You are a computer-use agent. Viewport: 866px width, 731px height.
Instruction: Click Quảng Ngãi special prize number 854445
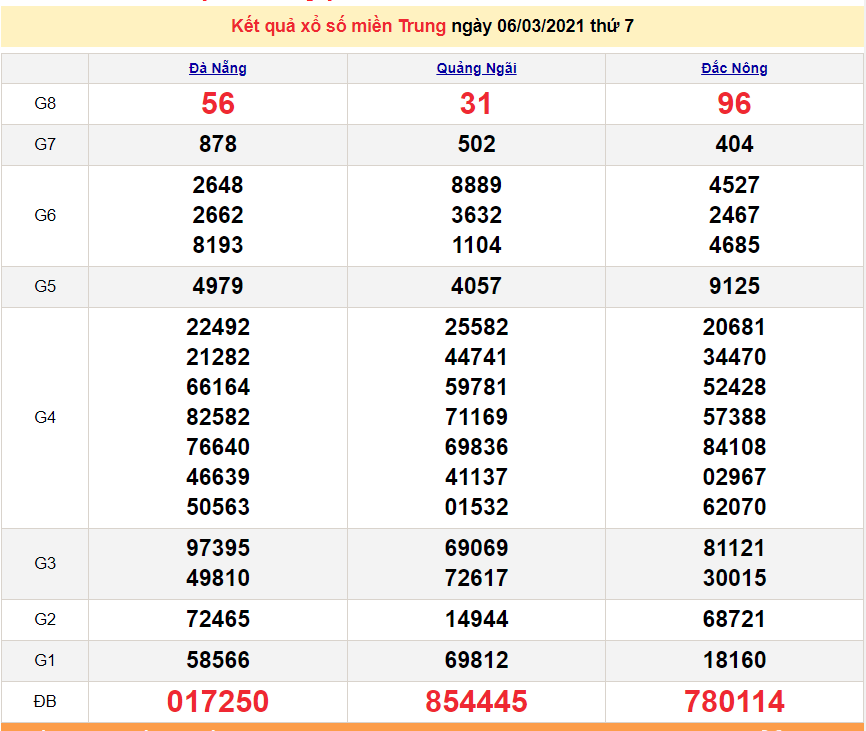[x=477, y=701]
